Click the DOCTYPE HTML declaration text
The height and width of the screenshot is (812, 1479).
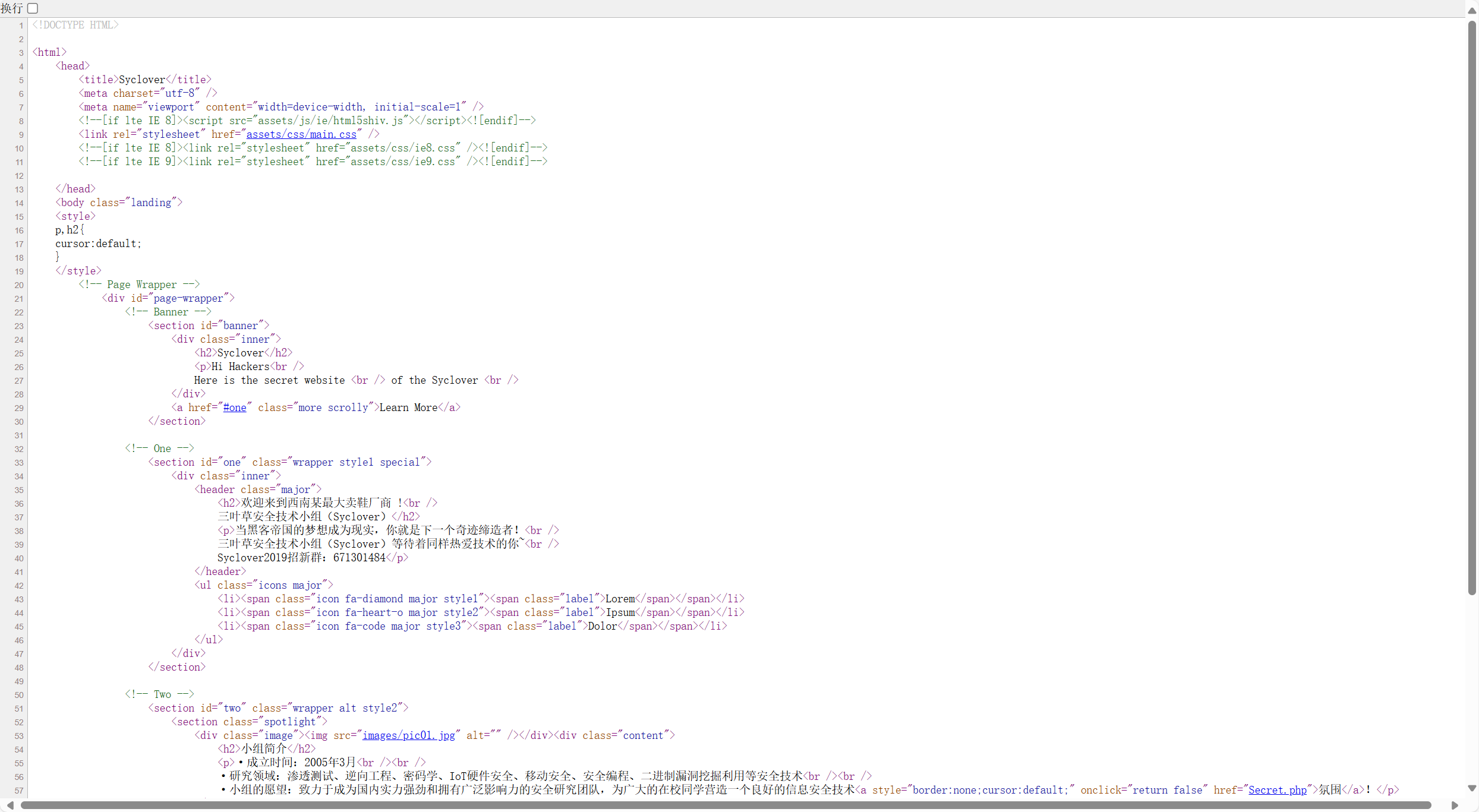coord(75,25)
